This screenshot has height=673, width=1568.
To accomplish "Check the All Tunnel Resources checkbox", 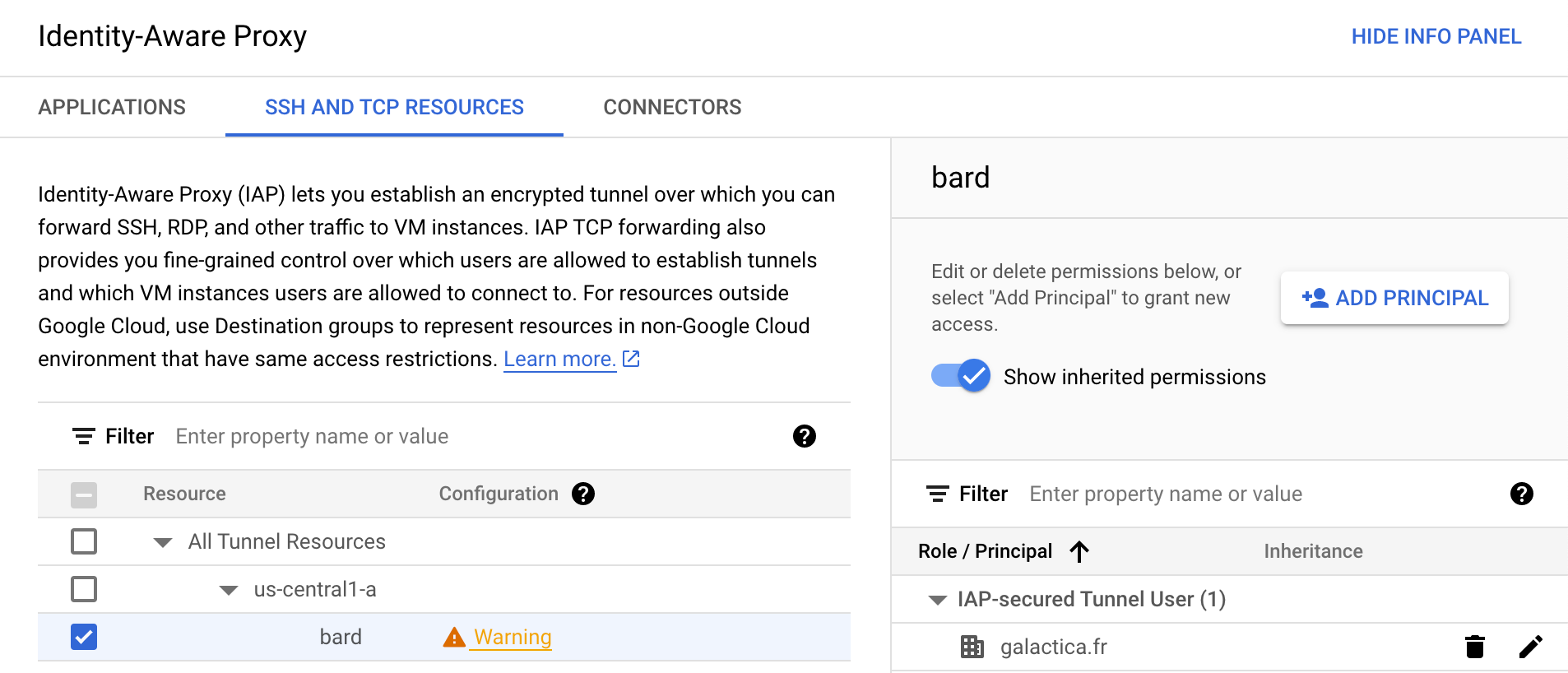I will pyautogui.click(x=84, y=541).
